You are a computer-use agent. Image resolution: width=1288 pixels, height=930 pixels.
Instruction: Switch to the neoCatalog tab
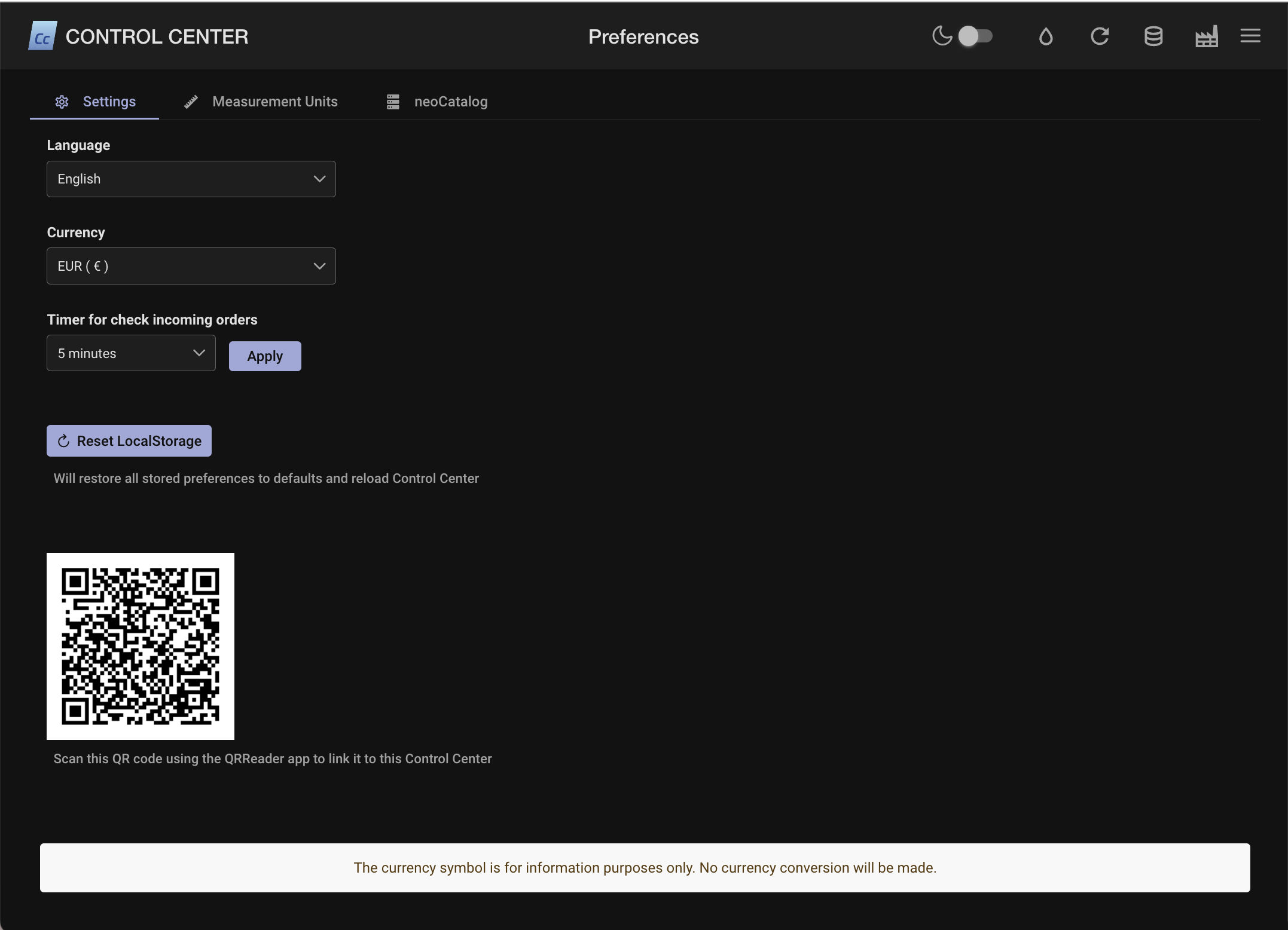coord(450,102)
